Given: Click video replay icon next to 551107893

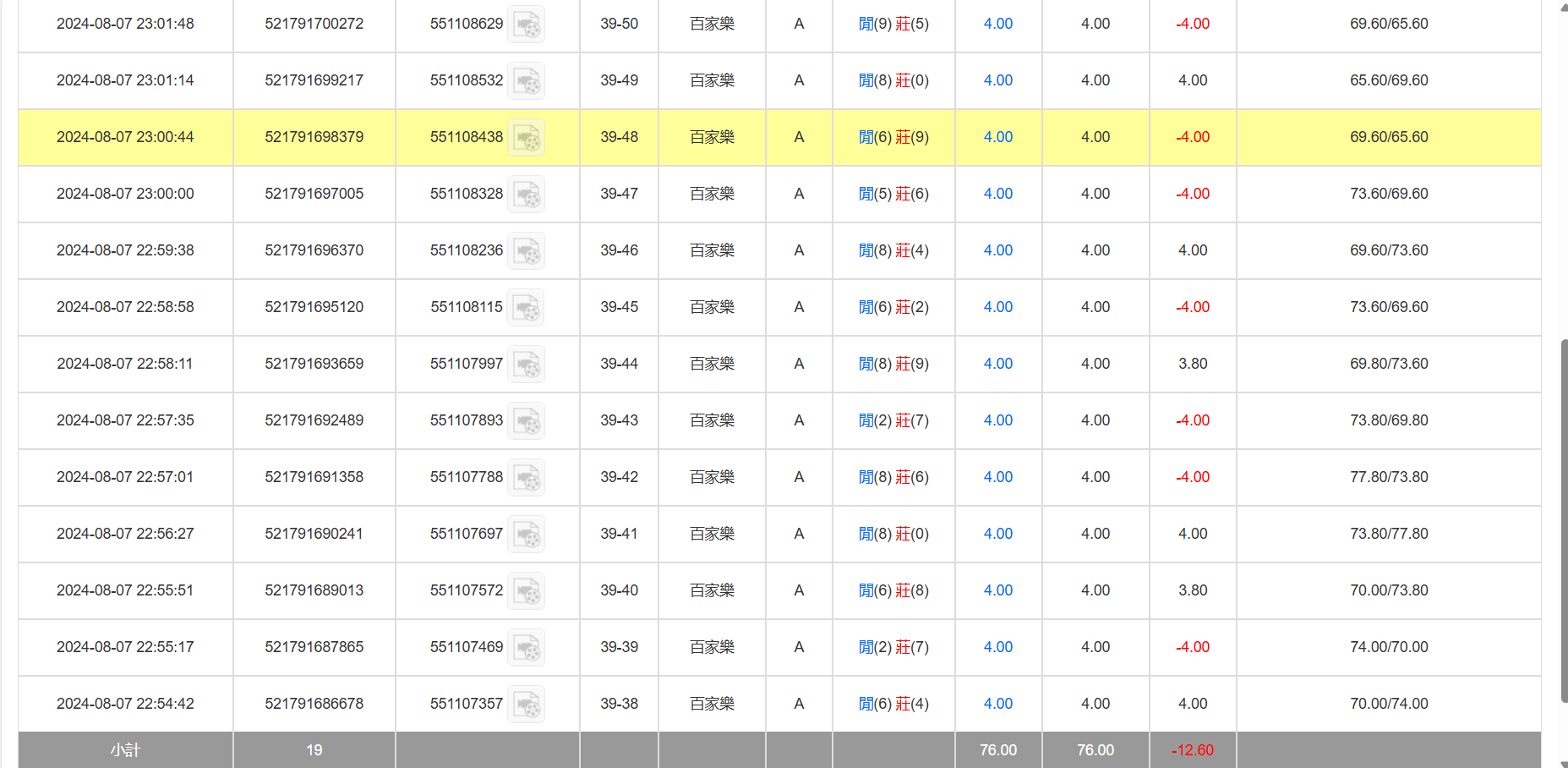Looking at the screenshot, I should 527,421.
